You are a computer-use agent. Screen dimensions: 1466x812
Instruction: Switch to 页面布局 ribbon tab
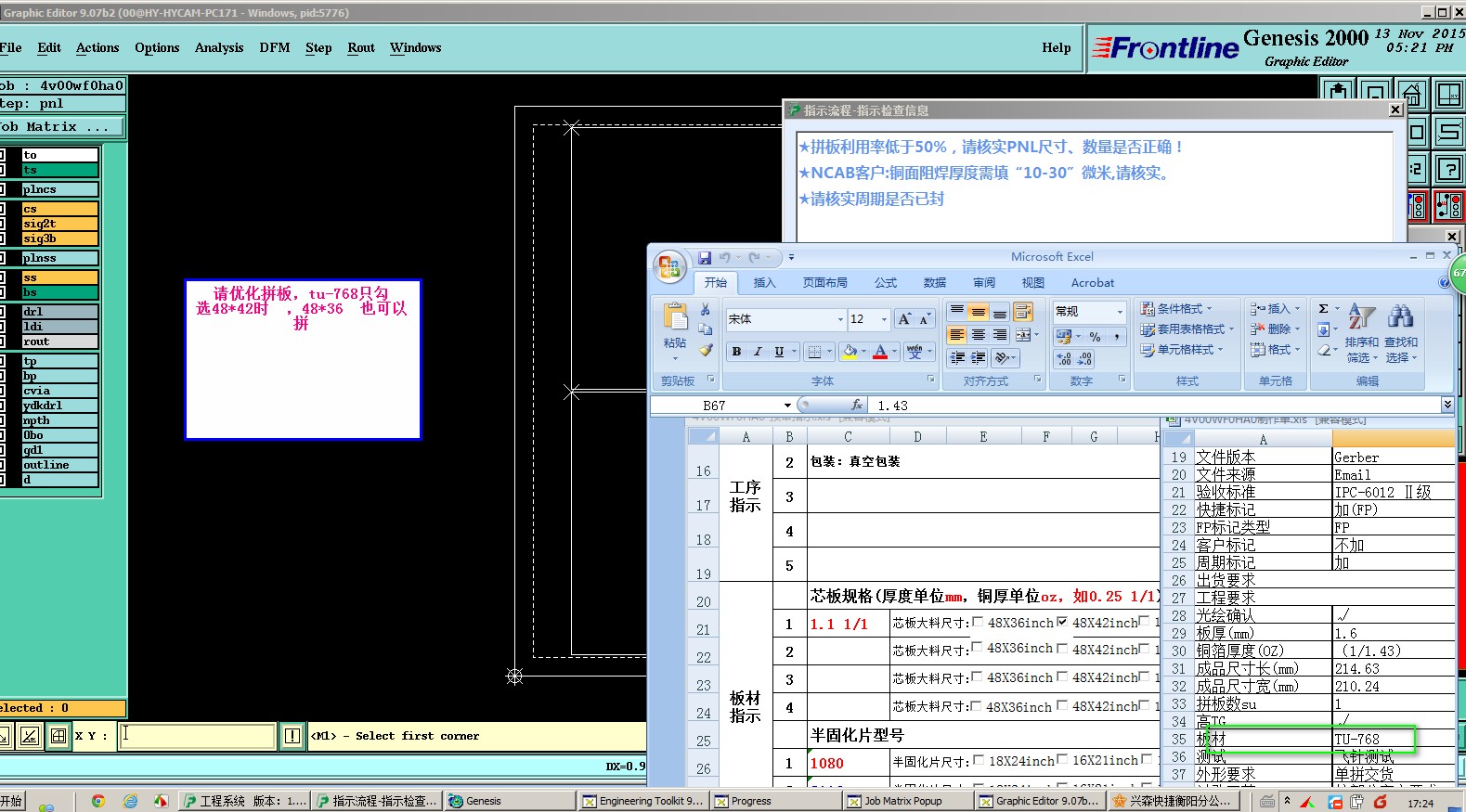pos(825,283)
